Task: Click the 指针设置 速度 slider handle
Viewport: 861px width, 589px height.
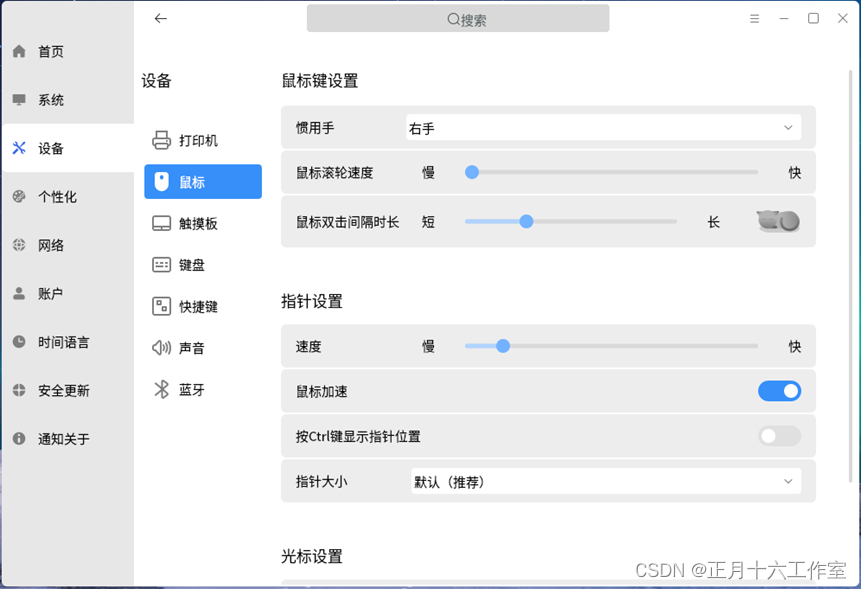Action: click(502, 345)
